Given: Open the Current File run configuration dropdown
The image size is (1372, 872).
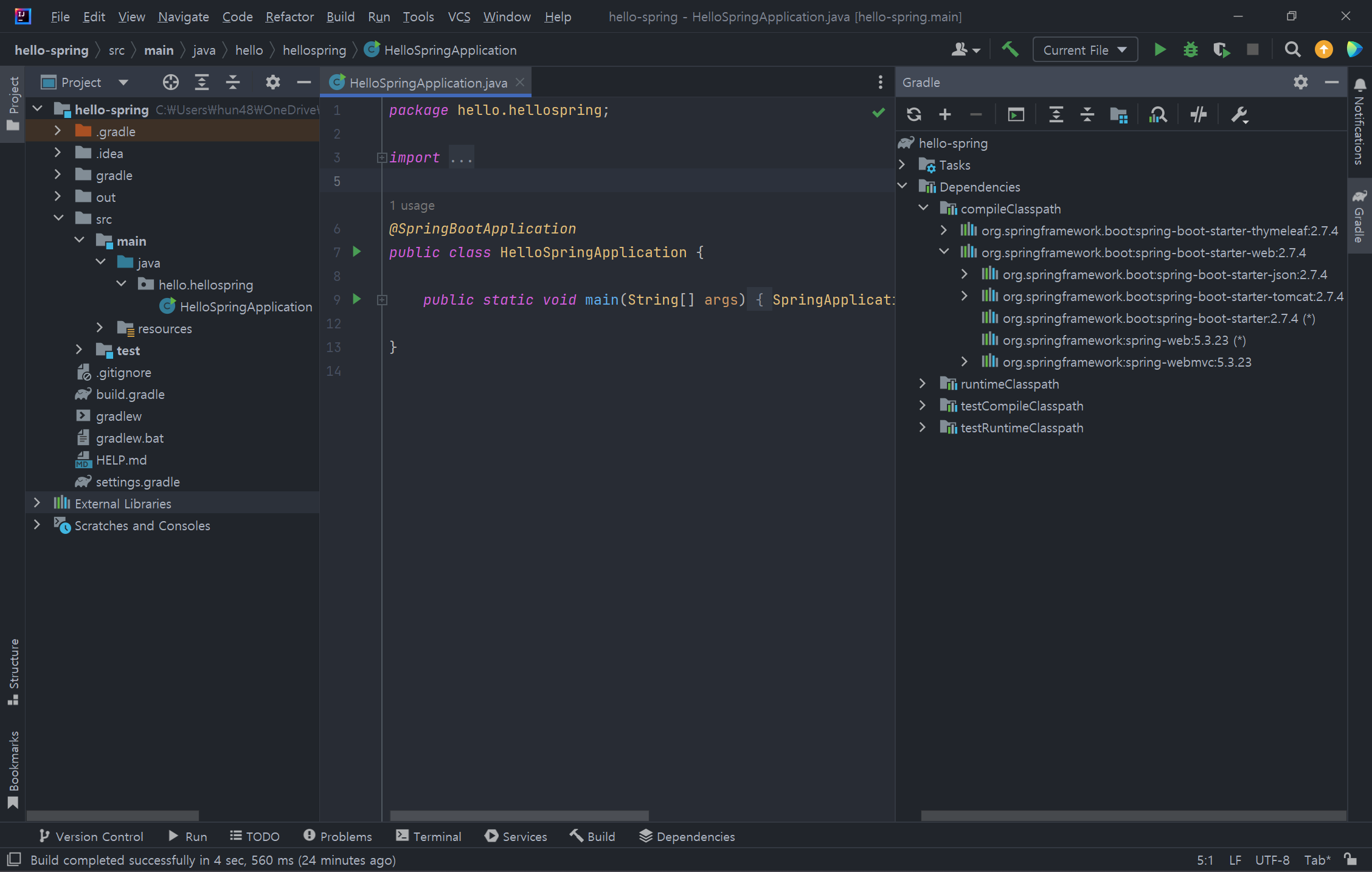Looking at the screenshot, I should coord(1084,50).
